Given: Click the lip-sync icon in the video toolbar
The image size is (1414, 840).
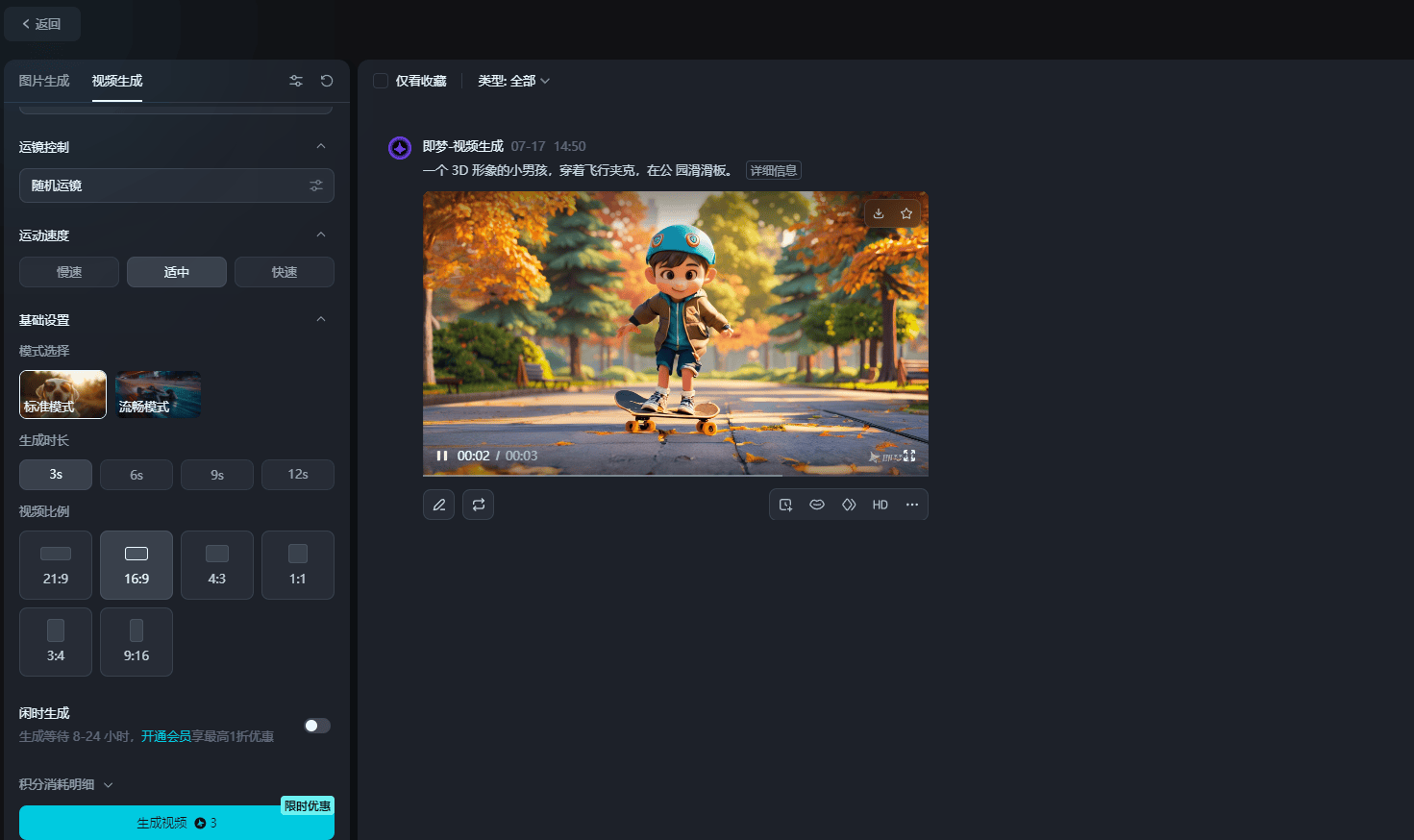Looking at the screenshot, I should point(817,505).
